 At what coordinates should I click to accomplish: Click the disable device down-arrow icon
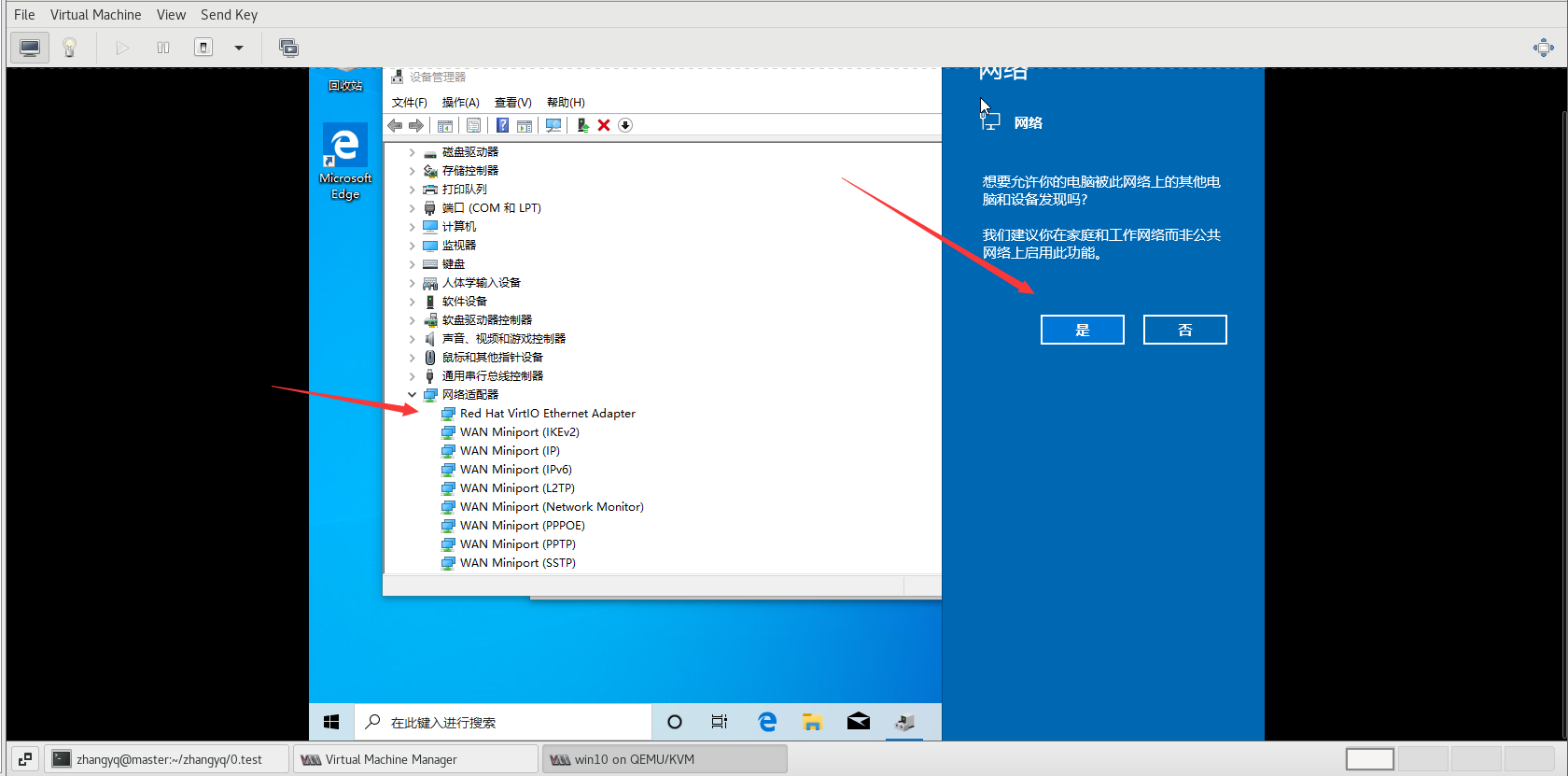[x=625, y=125]
